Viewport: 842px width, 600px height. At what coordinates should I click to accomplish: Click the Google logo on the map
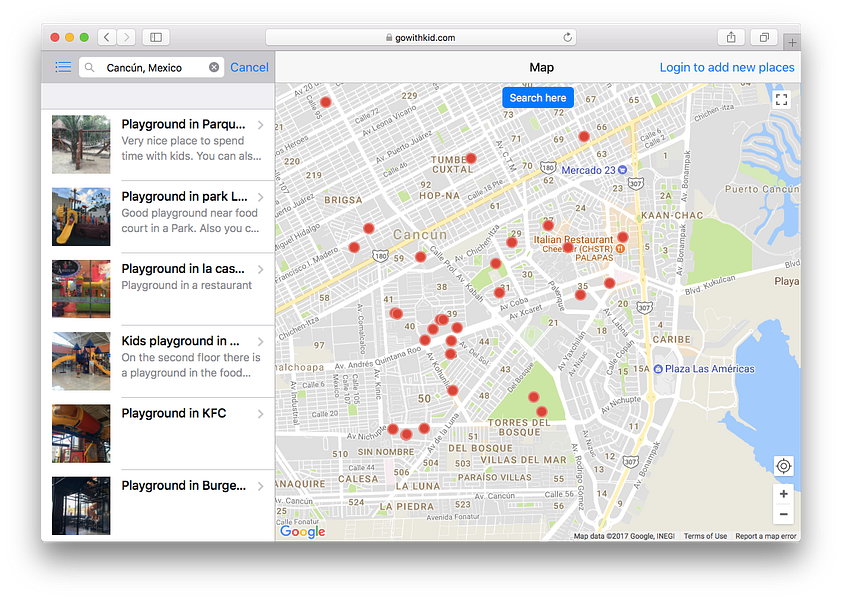[302, 531]
